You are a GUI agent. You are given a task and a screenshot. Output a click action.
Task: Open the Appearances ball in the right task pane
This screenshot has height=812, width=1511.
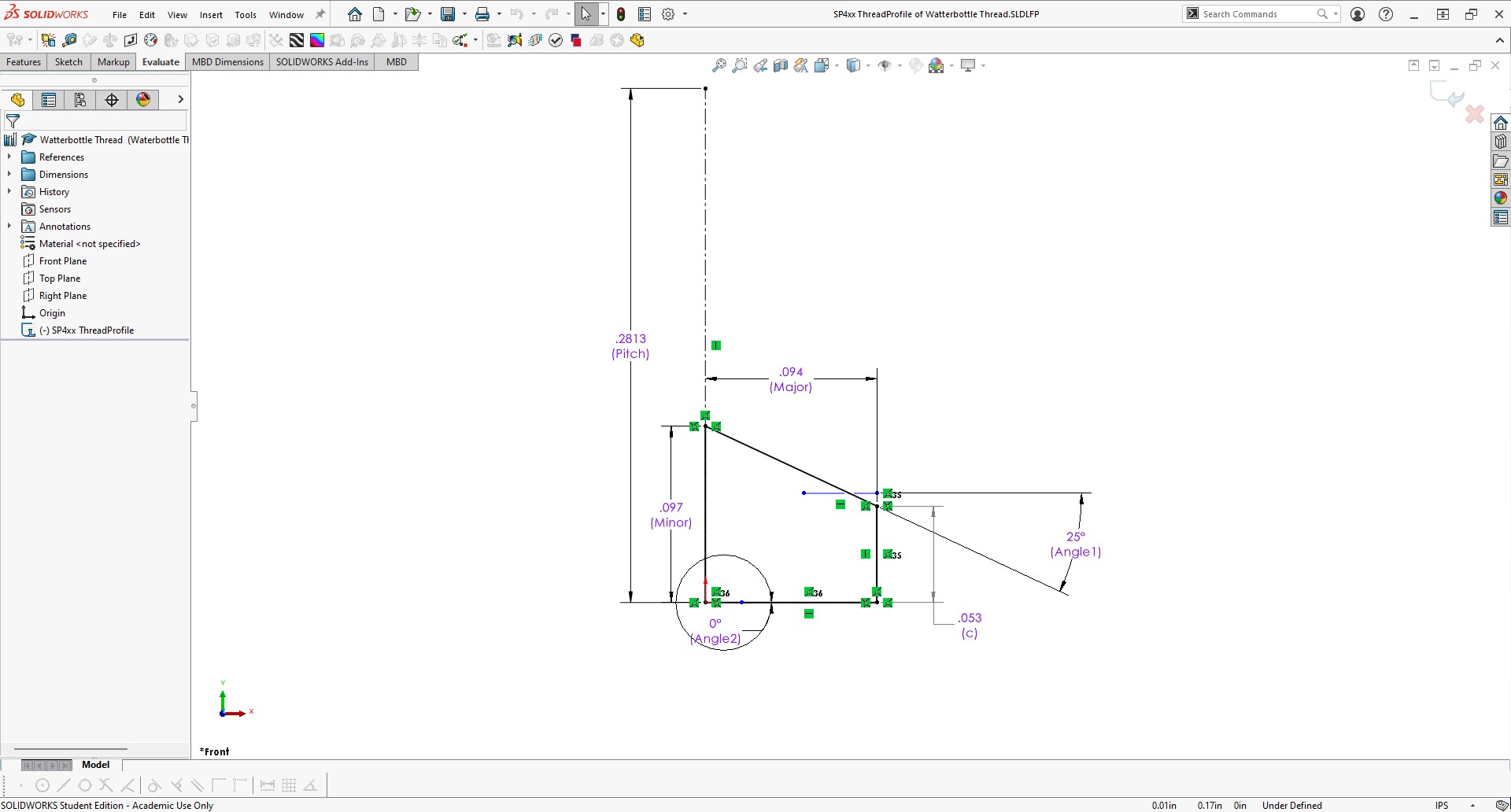click(1501, 198)
